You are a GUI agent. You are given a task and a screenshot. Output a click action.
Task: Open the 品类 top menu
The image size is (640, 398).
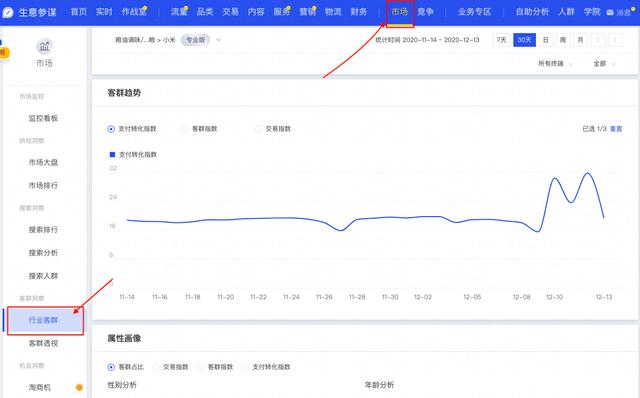tap(204, 12)
